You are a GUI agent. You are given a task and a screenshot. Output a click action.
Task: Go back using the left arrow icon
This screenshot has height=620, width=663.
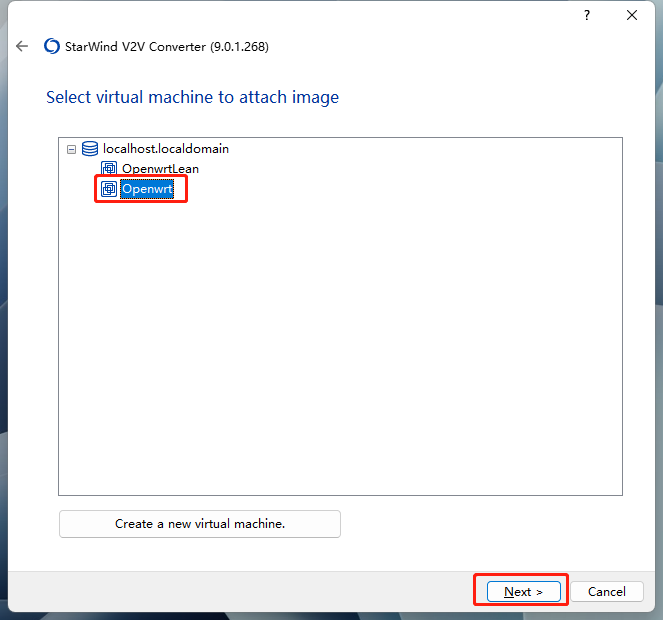[x=22, y=46]
